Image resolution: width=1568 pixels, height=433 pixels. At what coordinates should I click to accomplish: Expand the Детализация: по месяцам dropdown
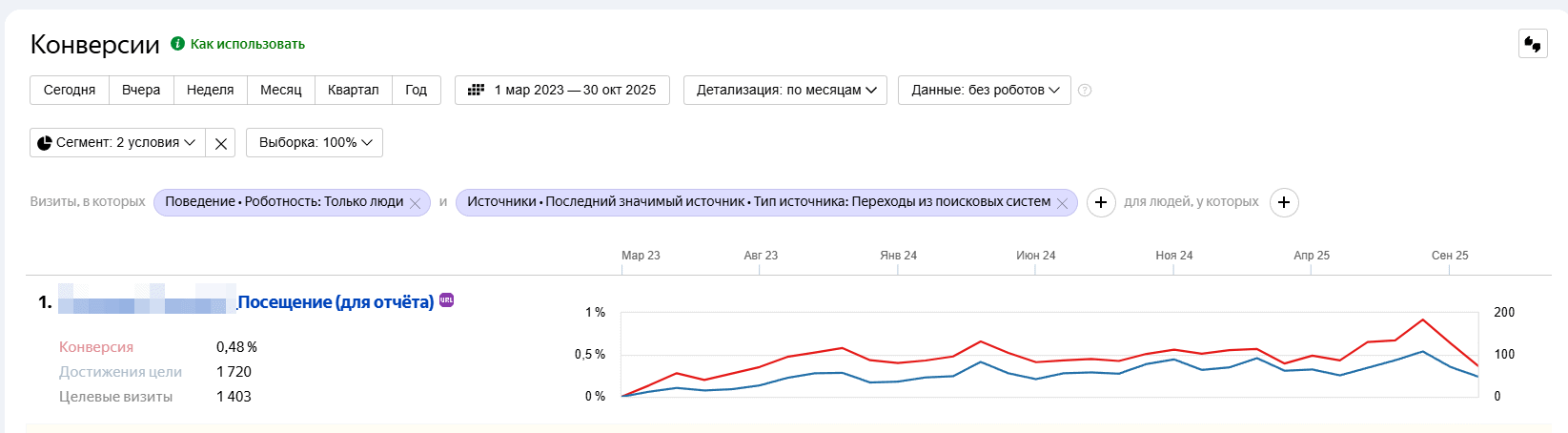(785, 90)
